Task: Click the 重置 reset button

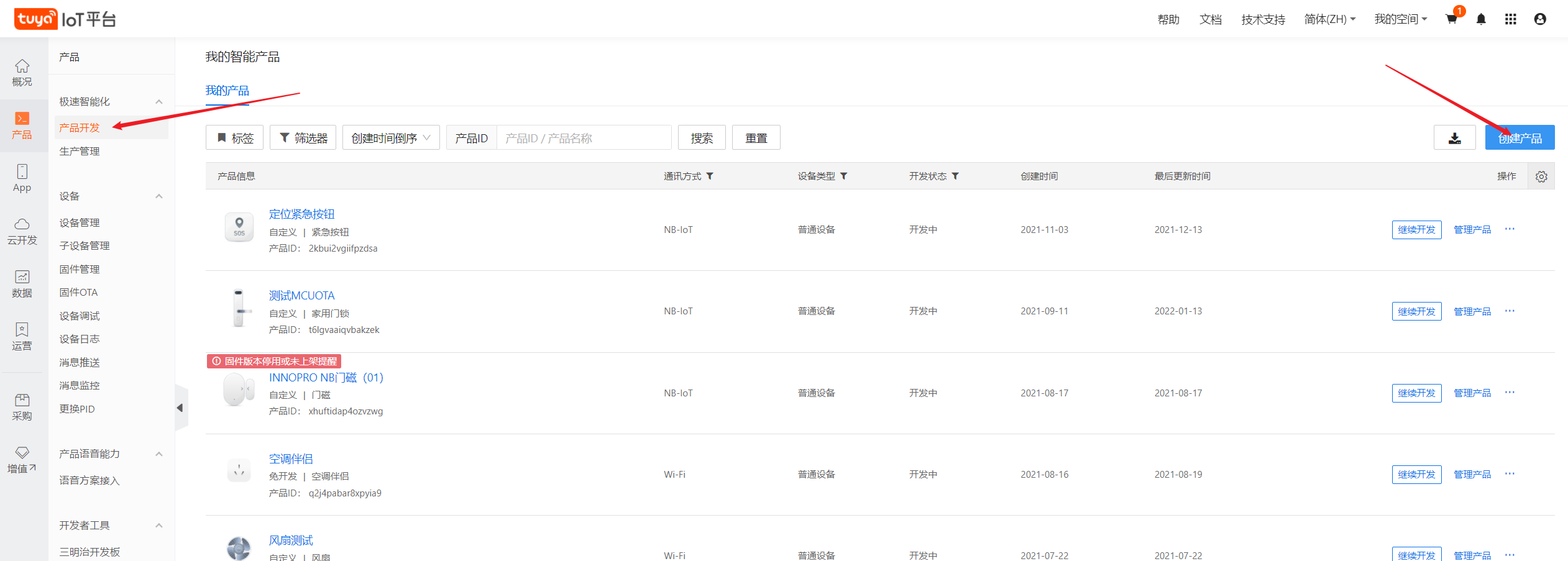Action: 756,137
